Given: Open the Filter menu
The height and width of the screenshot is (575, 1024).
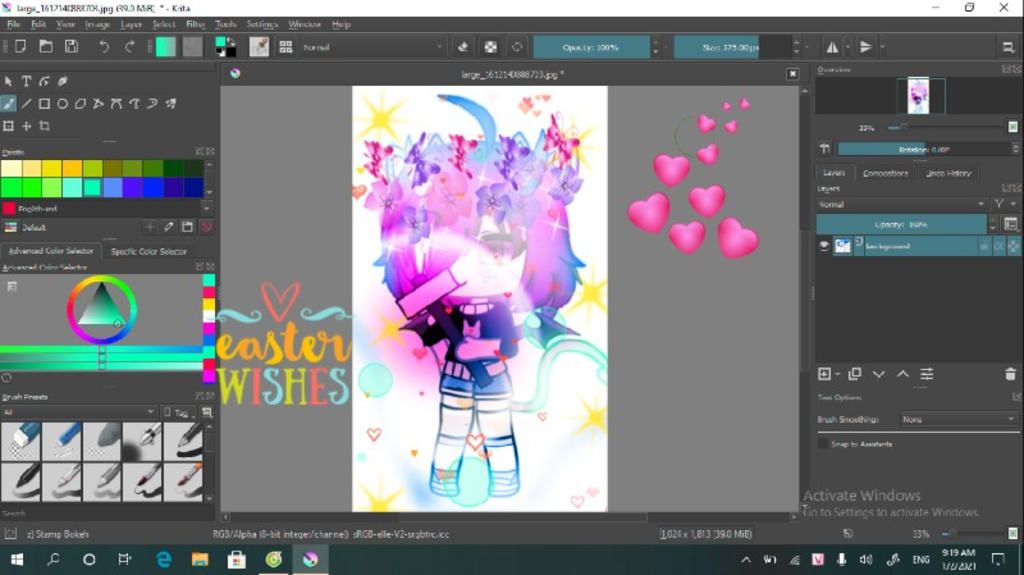Looking at the screenshot, I should [195, 24].
